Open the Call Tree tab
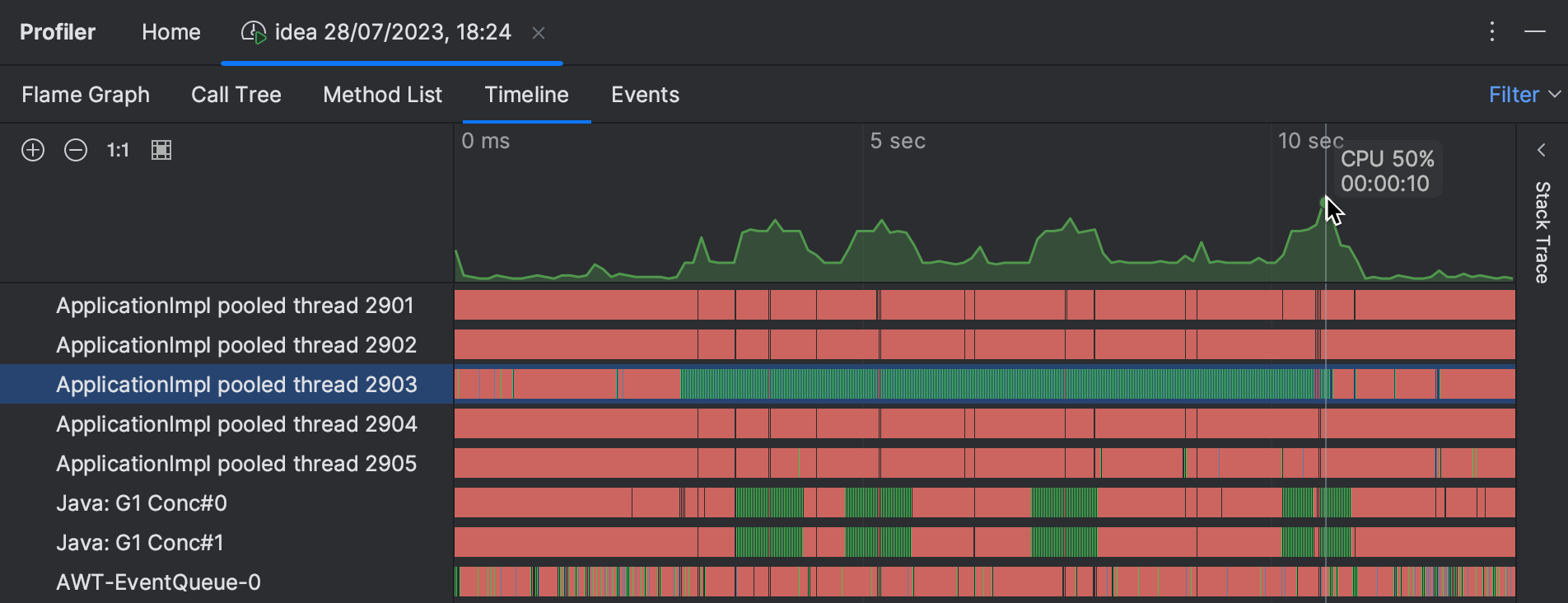Viewport: 1568px width, 603px height. (236, 95)
